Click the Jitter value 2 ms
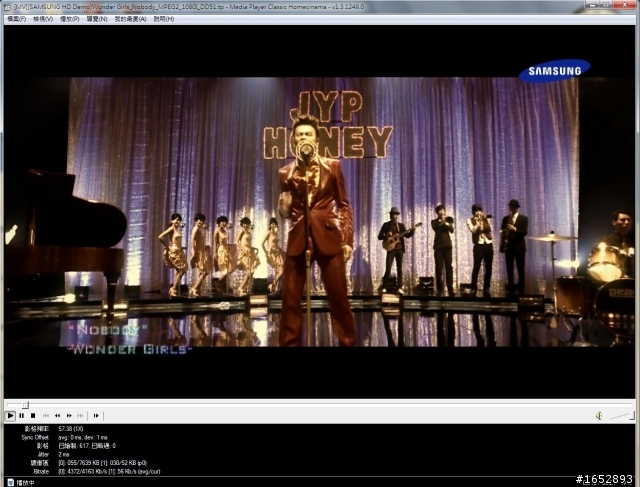This screenshot has width=640, height=487. point(64,454)
